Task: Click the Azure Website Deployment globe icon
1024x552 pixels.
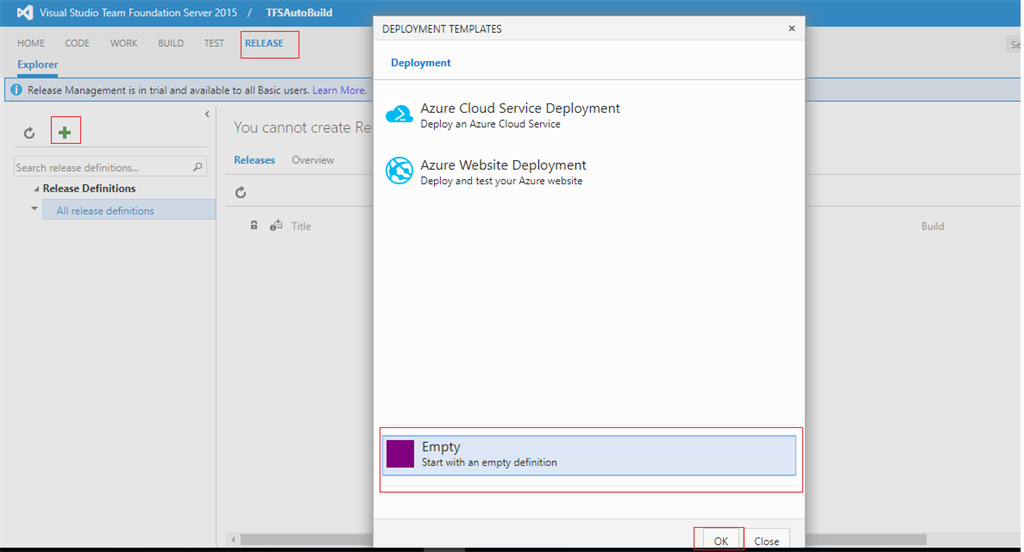Action: pos(400,171)
